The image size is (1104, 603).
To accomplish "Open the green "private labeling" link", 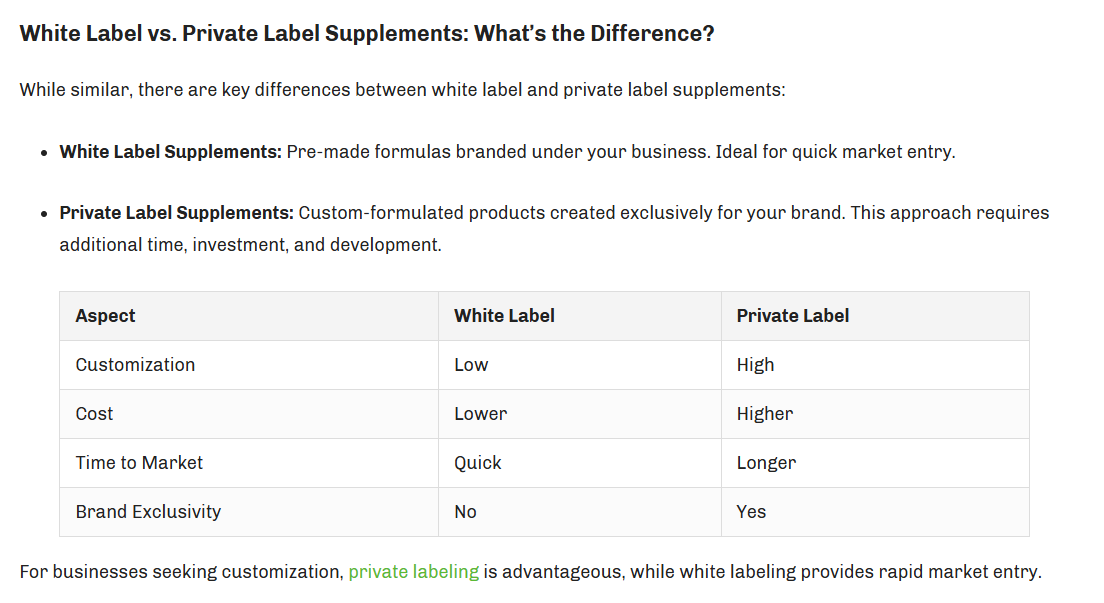I will [x=413, y=572].
